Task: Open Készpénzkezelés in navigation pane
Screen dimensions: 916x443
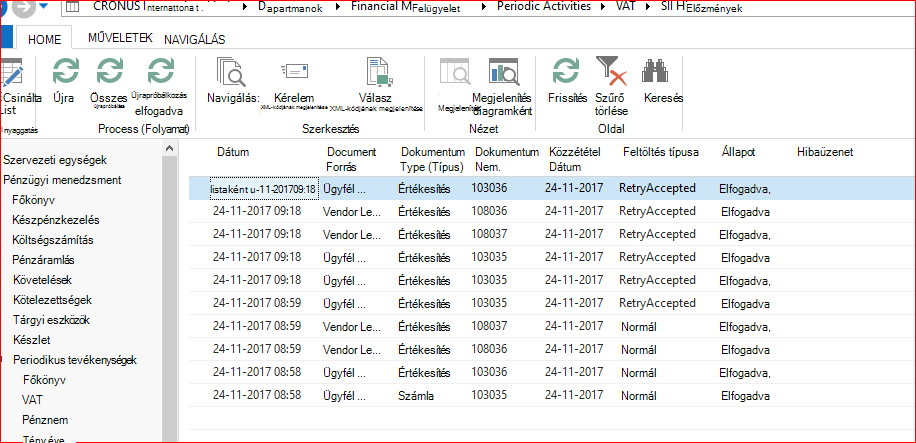Action: click(x=55, y=220)
